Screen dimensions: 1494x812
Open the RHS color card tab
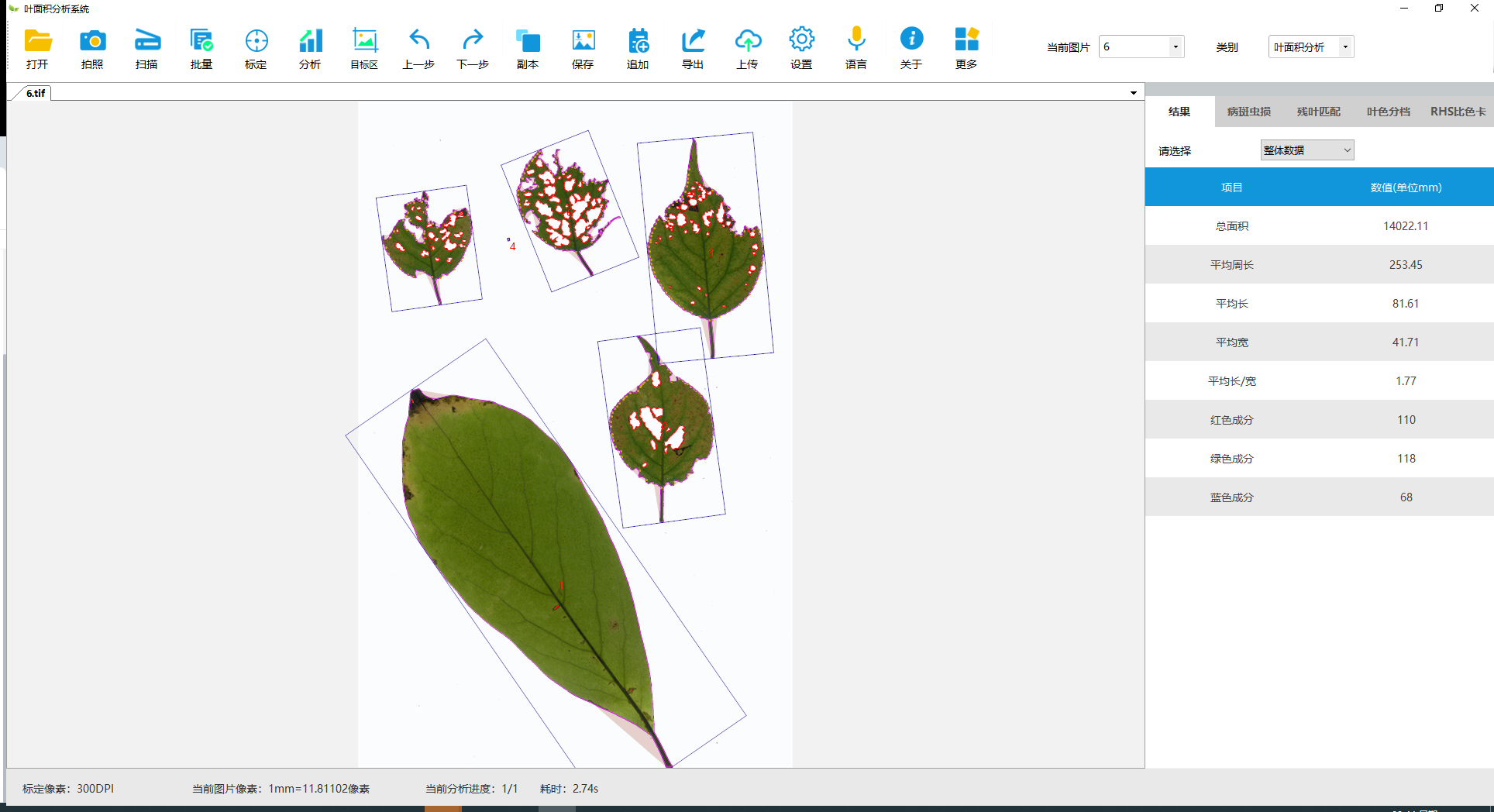1458,112
